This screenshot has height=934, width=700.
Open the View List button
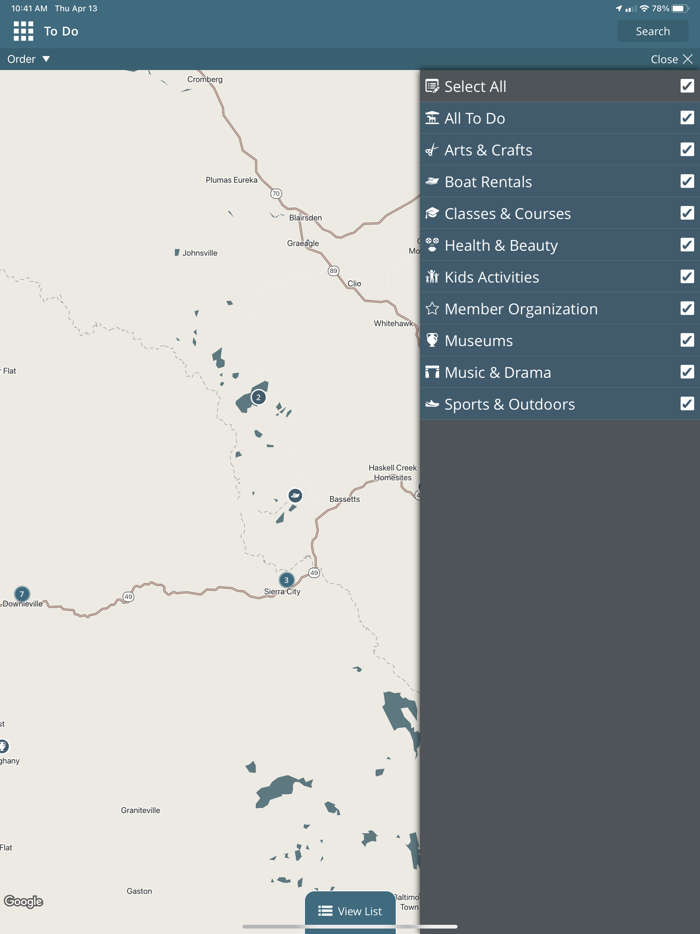click(350, 911)
